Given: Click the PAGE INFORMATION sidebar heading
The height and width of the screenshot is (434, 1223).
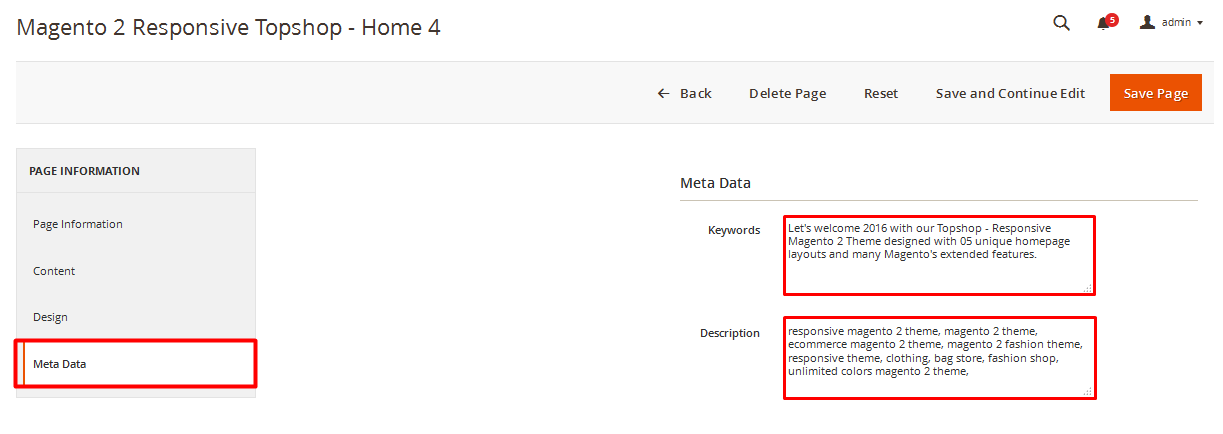Looking at the screenshot, I should [84, 171].
